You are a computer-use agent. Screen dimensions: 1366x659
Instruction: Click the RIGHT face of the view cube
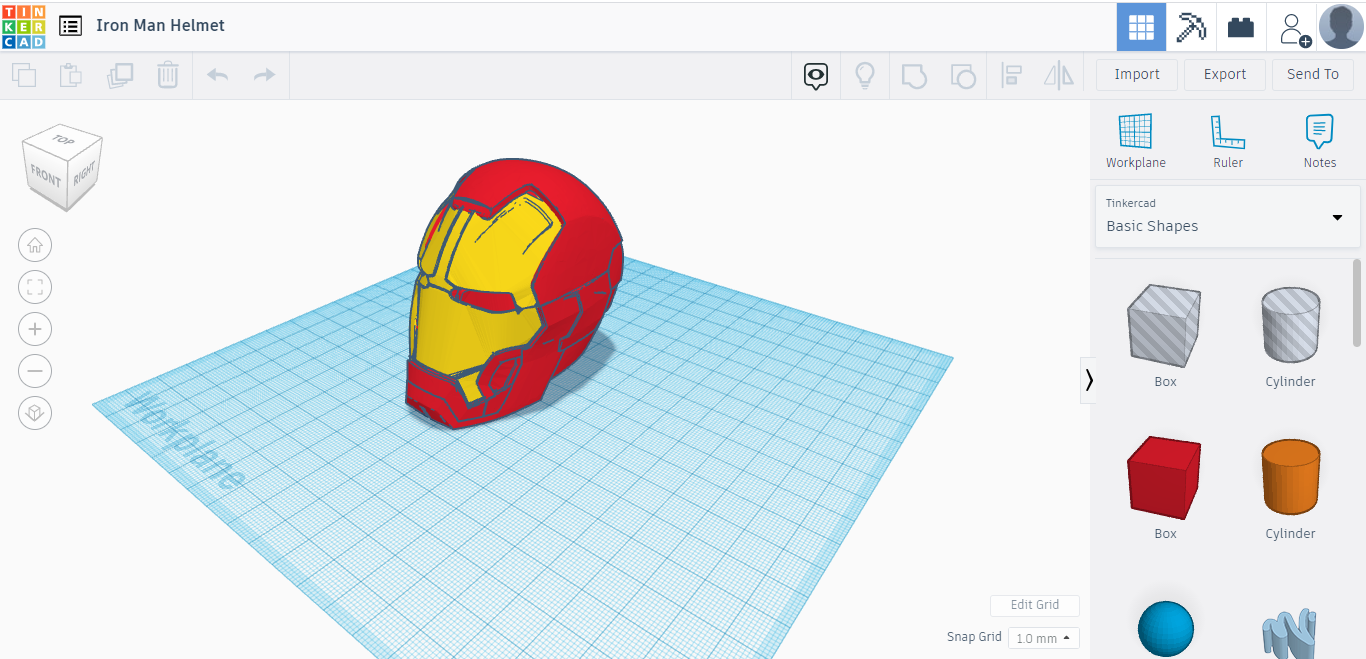84,173
